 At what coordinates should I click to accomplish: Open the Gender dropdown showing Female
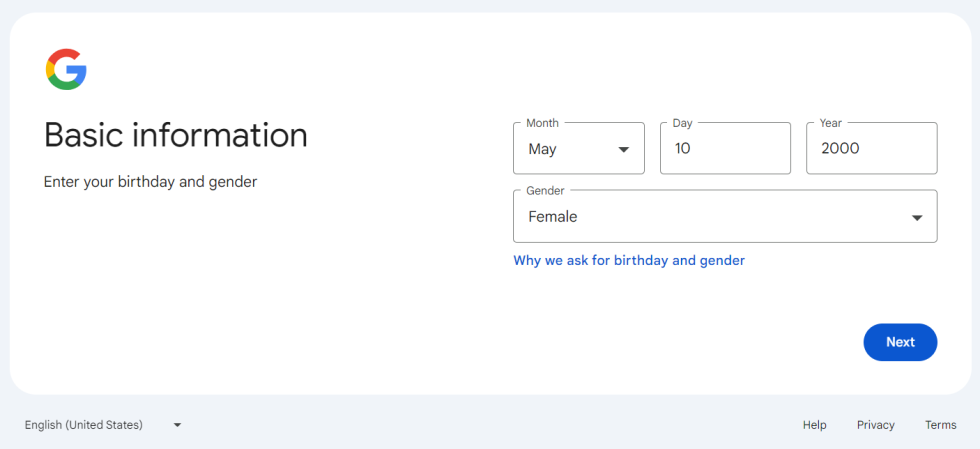(725, 216)
